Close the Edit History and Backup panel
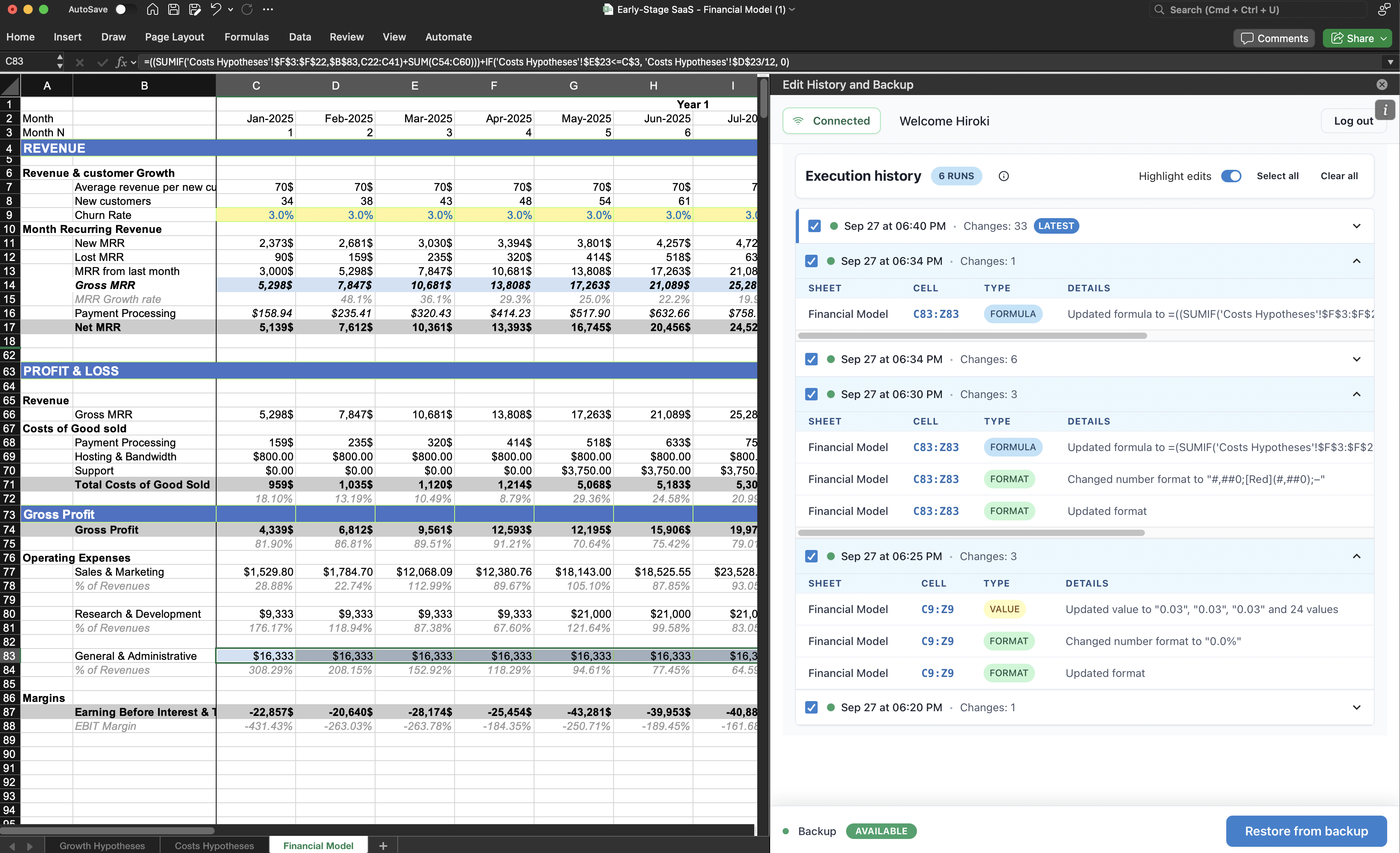1400x853 pixels. tap(1382, 85)
